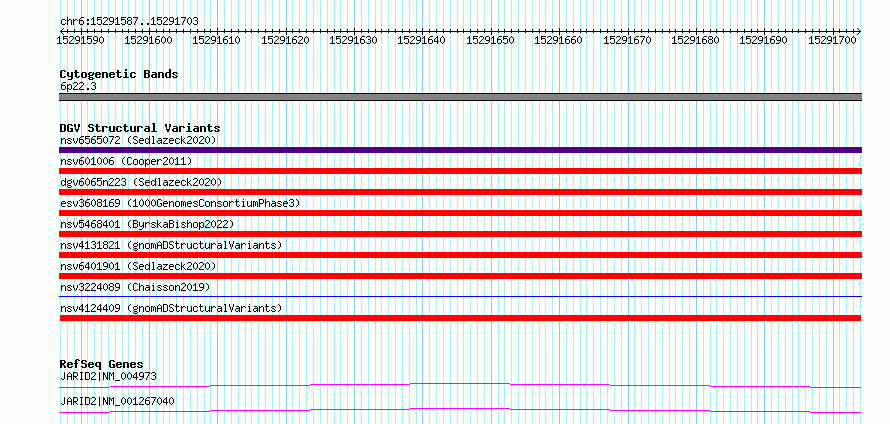Open variant nsv6401901 (Sedlazeck2020) label
The width and height of the screenshot is (890, 424).
(x=138, y=266)
